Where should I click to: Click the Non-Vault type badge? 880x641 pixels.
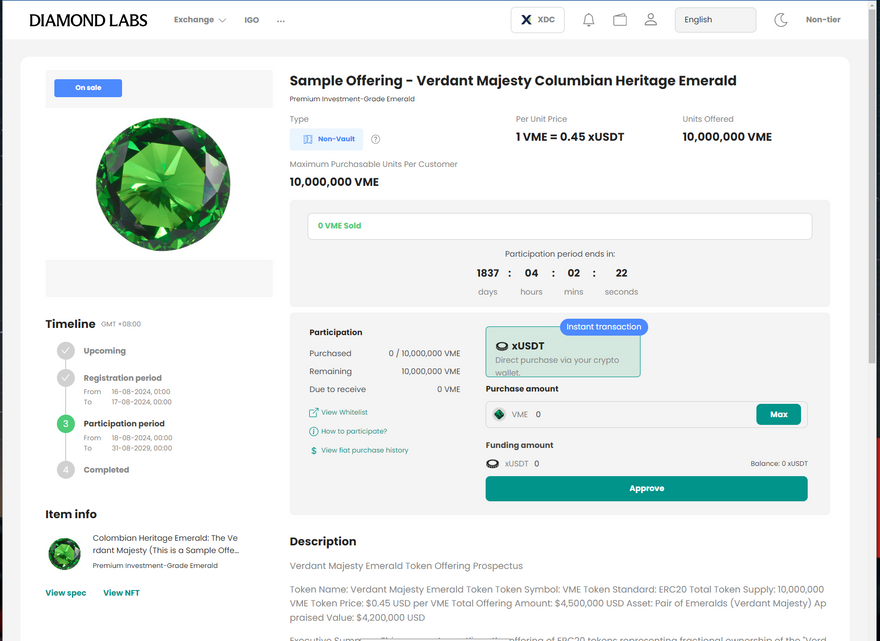[326, 139]
